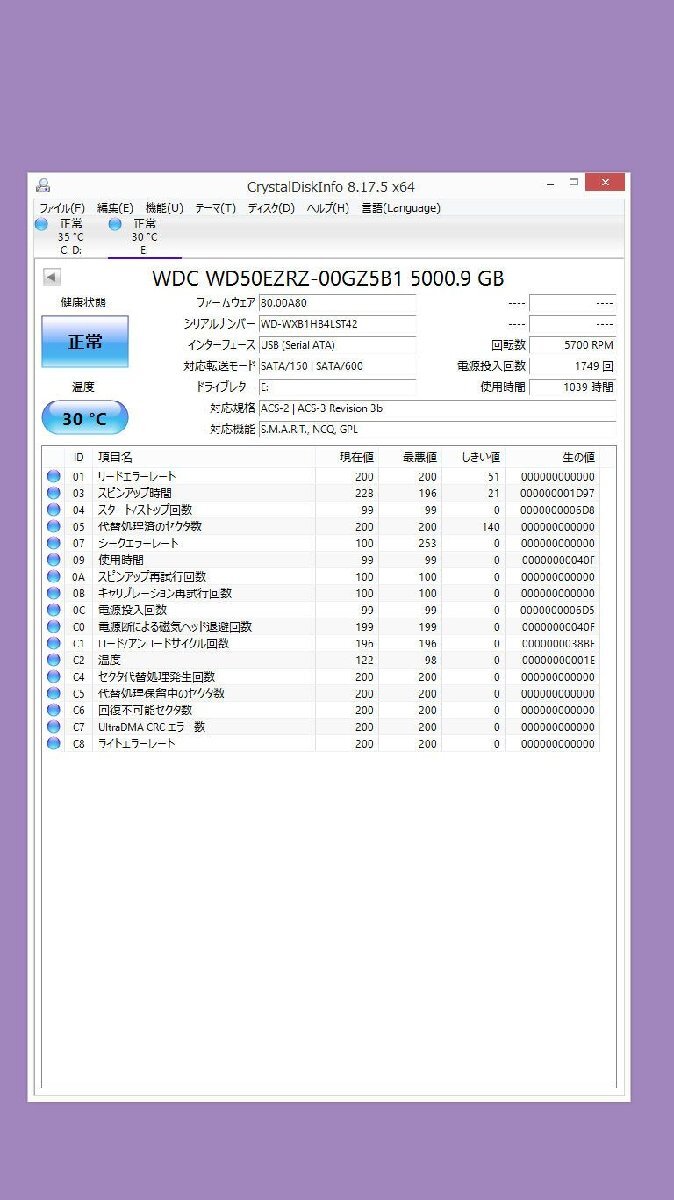This screenshot has width=674, height=1200.
Task: Click the 最悪値 column header
Action: click(410, 457)
